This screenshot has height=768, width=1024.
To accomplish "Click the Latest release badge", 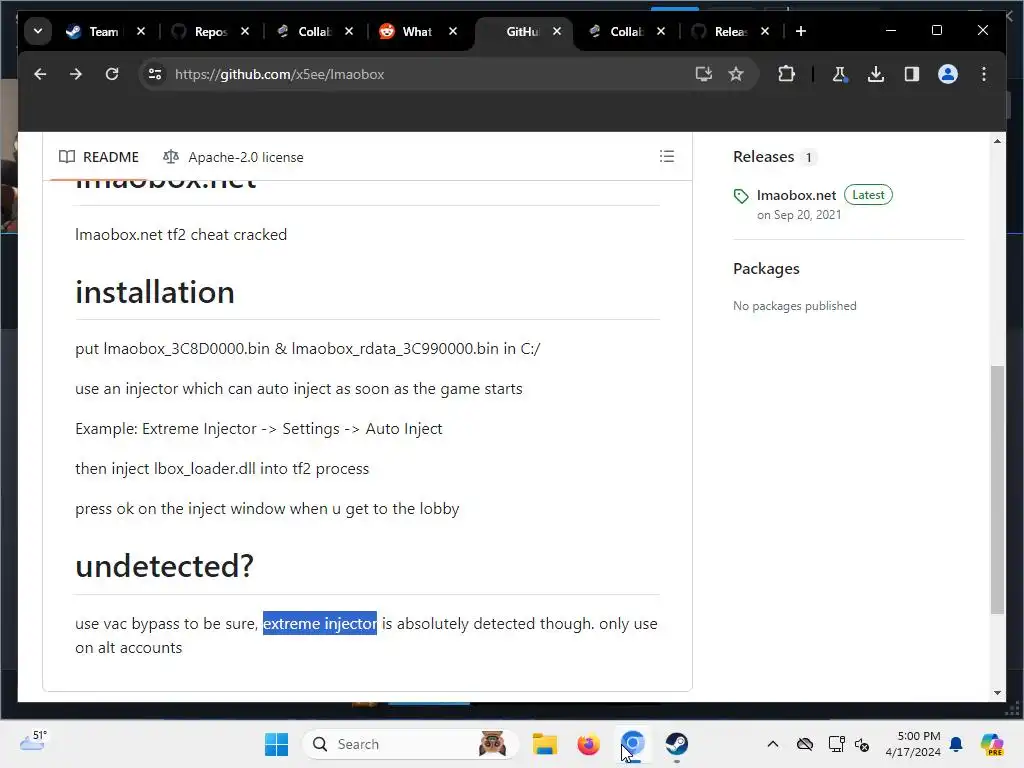I will tap(868, 195).
